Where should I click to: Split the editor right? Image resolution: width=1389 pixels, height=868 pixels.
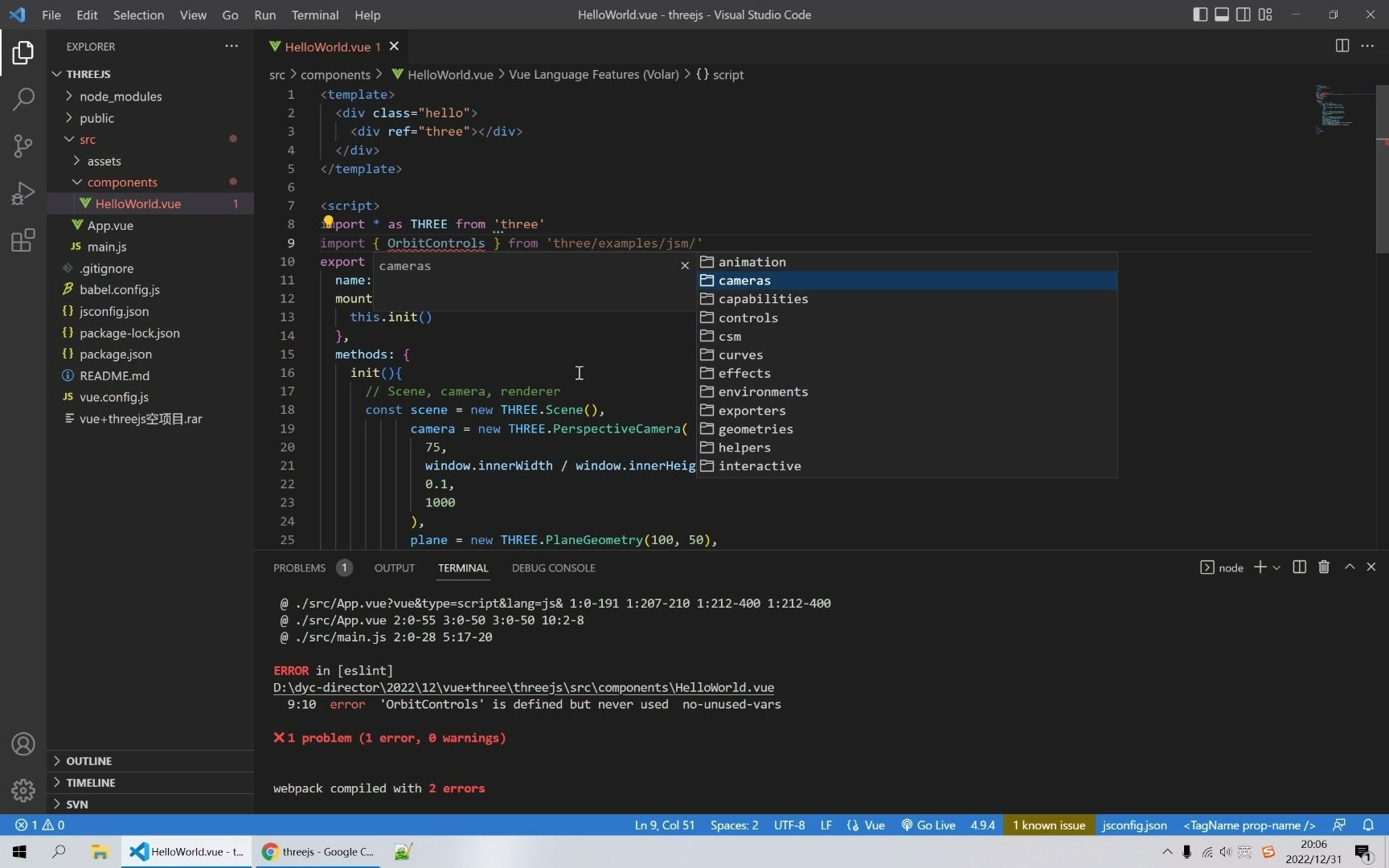[x=1342, y=46]
